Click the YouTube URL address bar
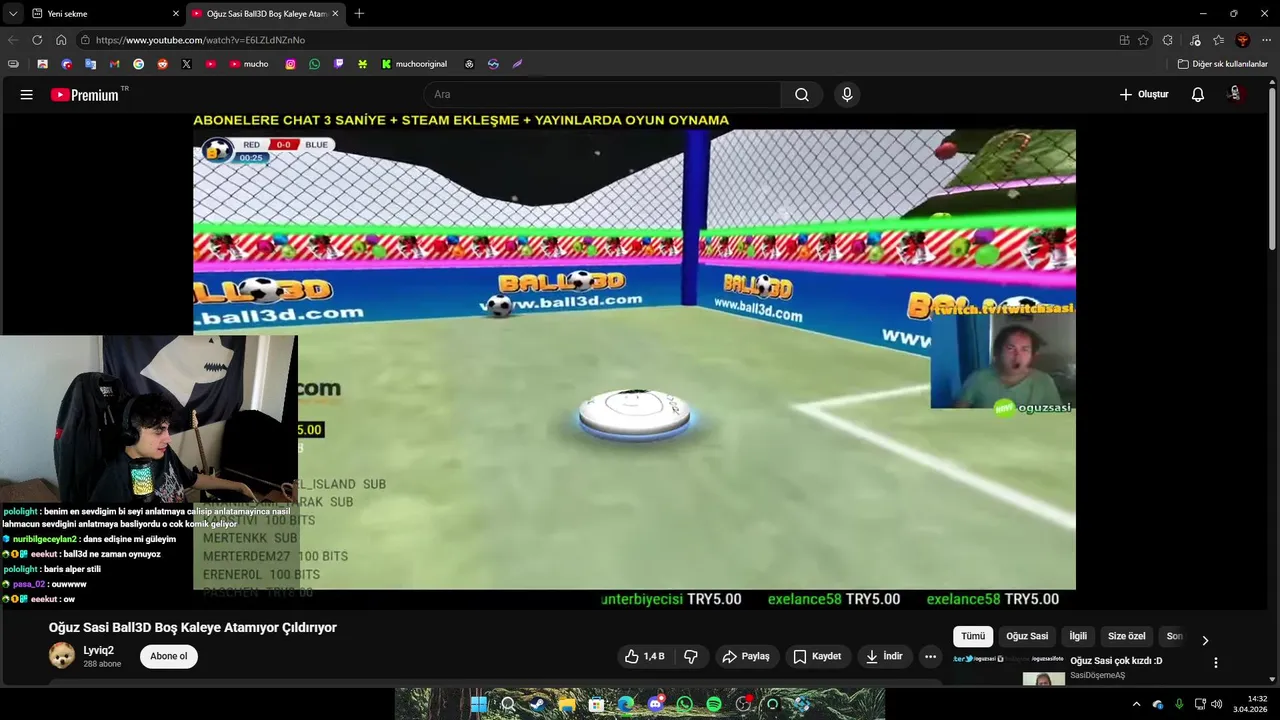The image size is (1280, 720). point(600,40)
